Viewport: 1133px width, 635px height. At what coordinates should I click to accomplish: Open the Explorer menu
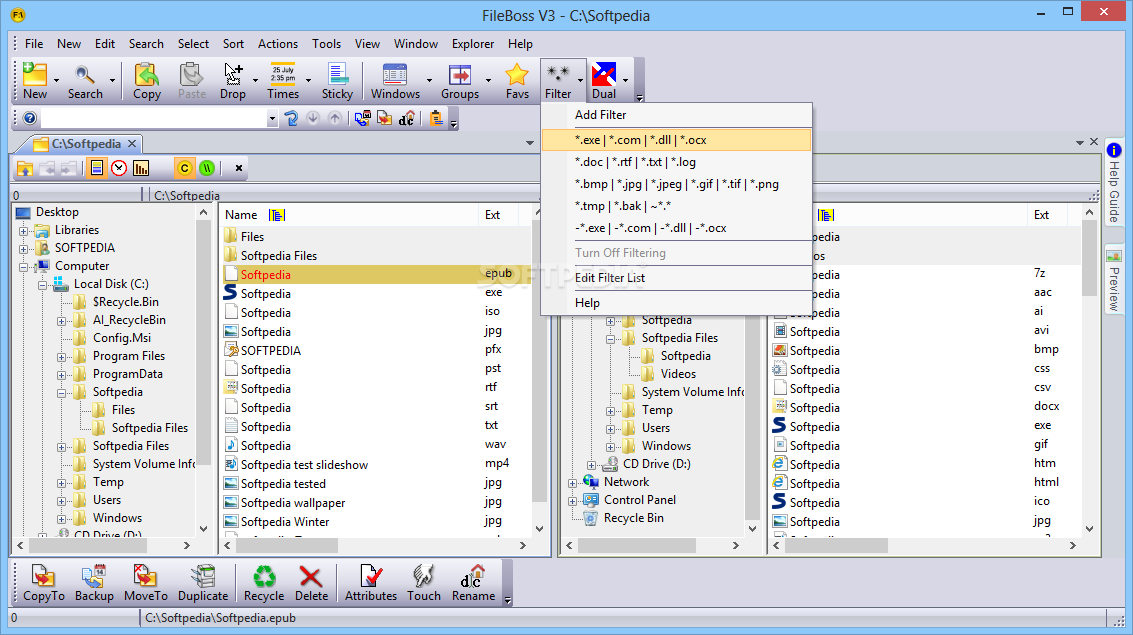click(x=473, y=43)
